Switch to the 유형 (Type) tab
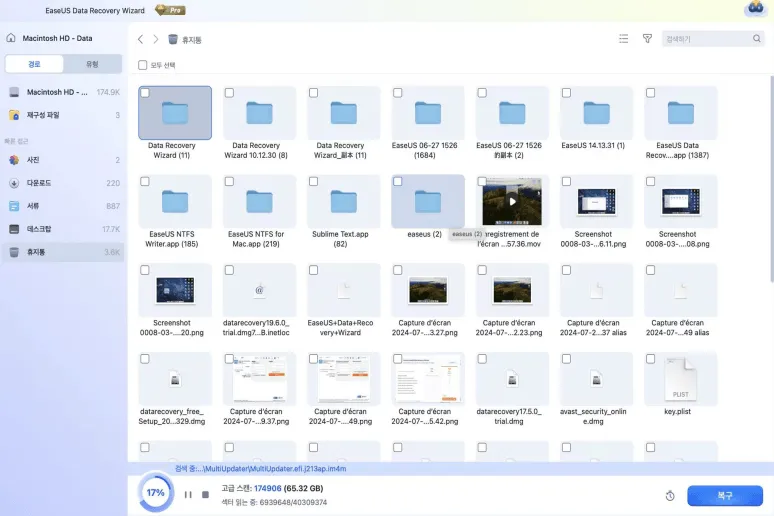This screenshot has width=774, height=516. (x=92, y=64)
